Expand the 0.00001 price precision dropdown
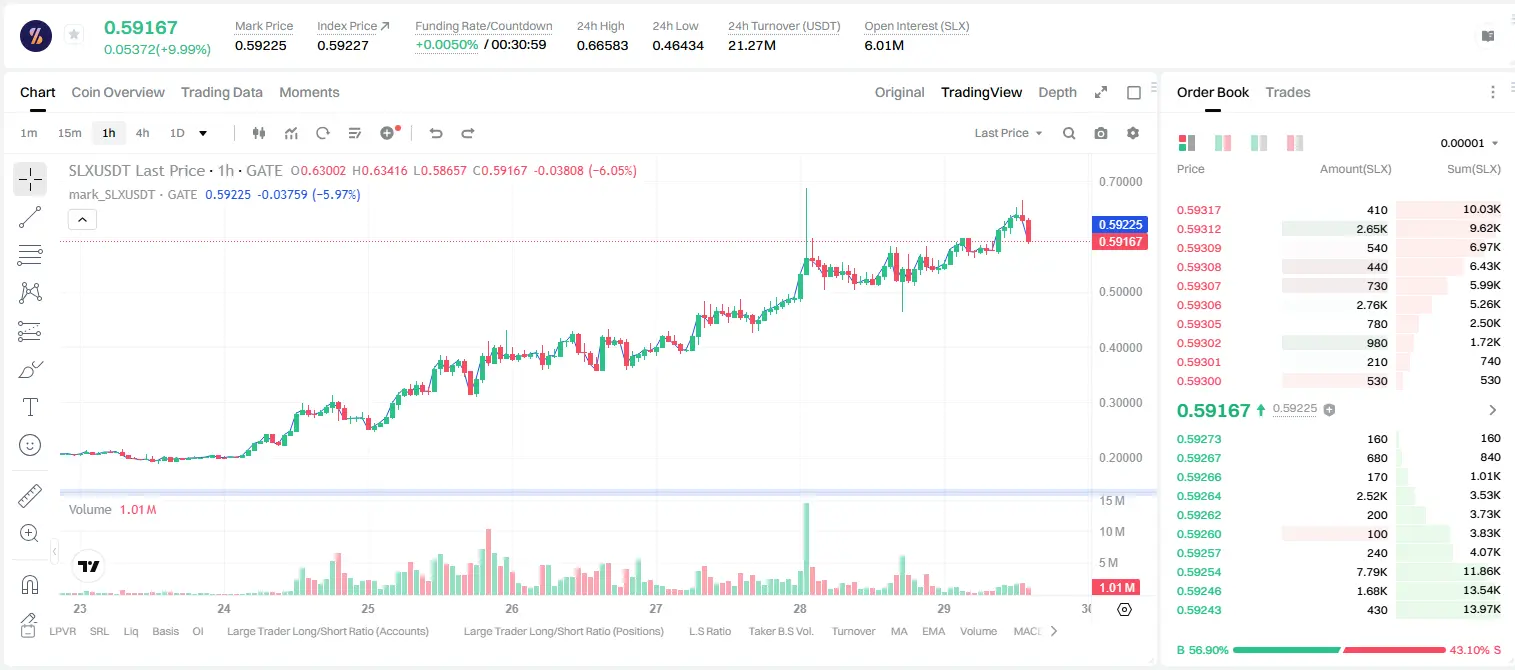 click(1469, 143)
